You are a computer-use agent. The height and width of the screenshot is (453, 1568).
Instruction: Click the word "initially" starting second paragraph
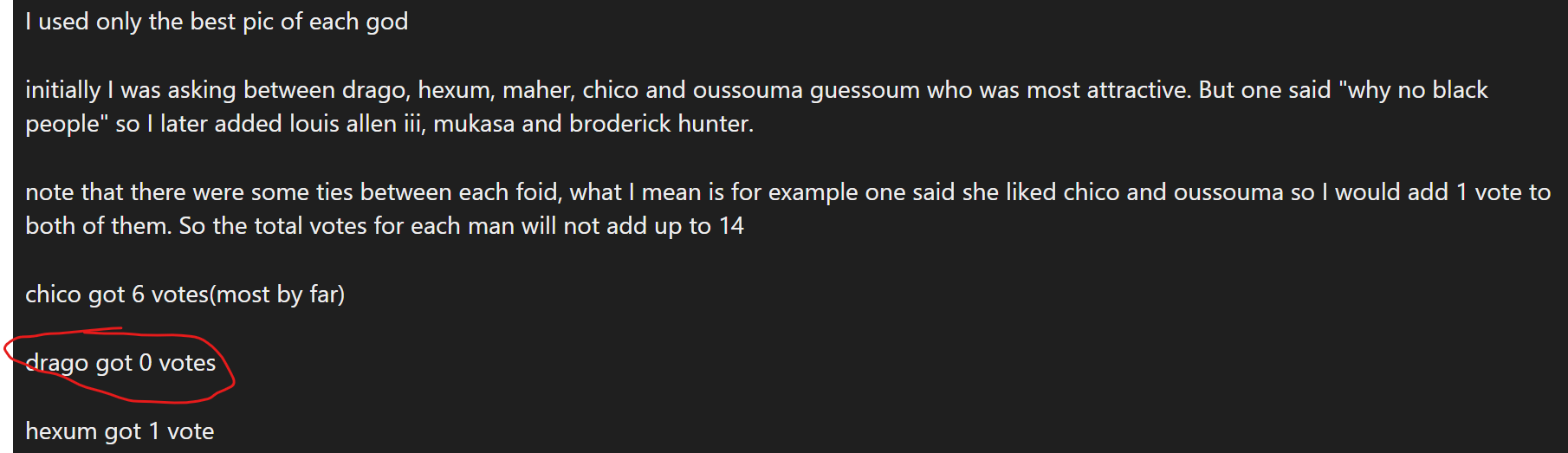point(62,90)
